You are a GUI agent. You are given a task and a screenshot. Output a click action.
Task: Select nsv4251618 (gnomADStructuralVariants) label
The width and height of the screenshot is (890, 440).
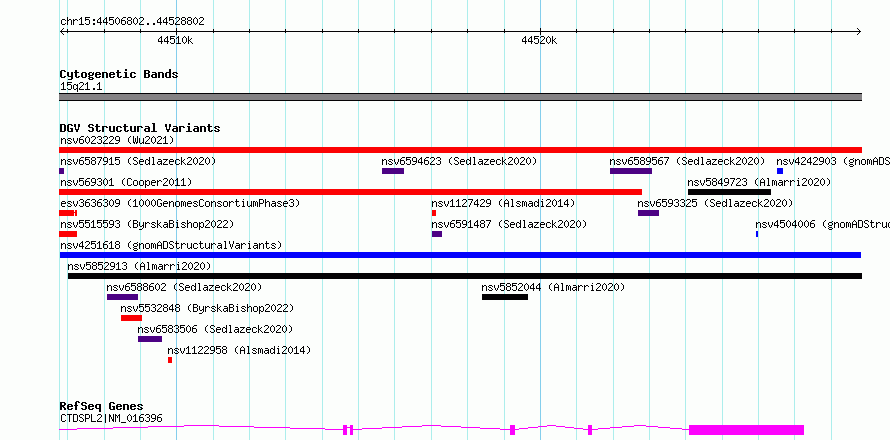(171, 245)
